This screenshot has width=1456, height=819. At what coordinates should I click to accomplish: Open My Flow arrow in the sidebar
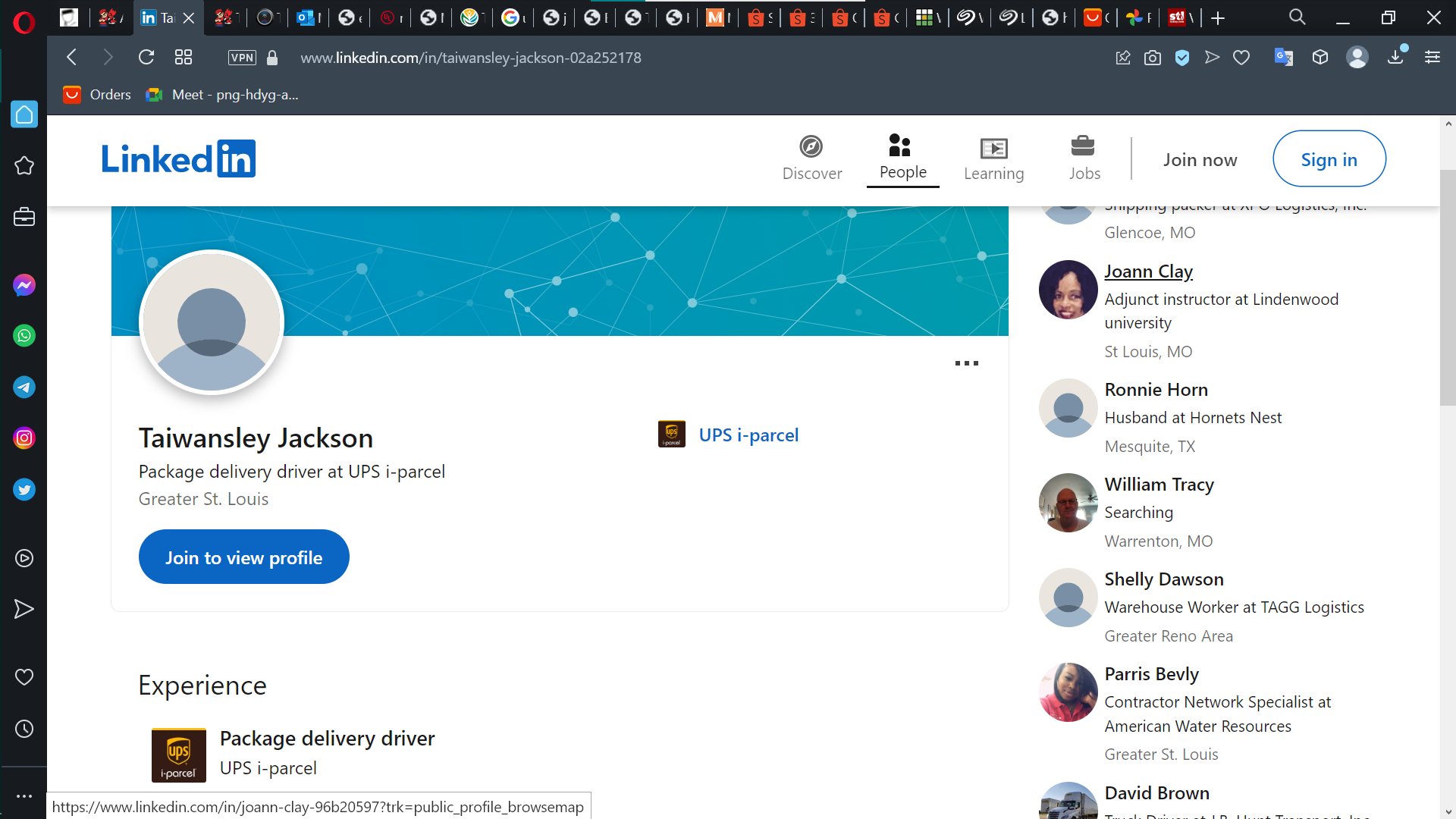point(24,609)
